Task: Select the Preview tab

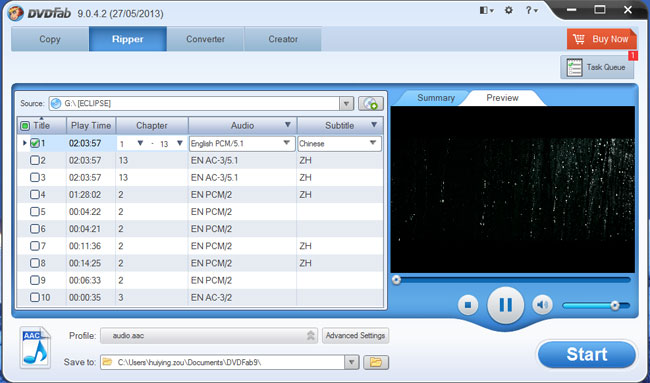Action: tap(502, 98)
